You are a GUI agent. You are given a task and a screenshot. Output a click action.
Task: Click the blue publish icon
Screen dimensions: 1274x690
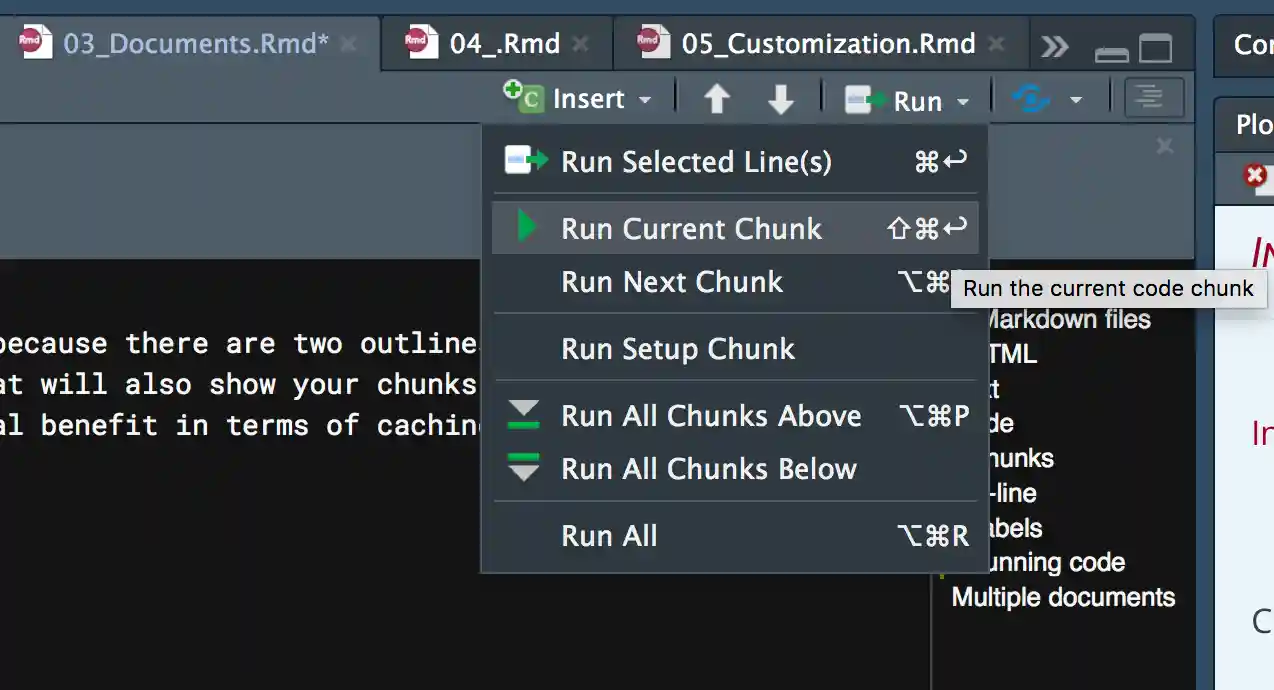click(x=1032, y=99)
